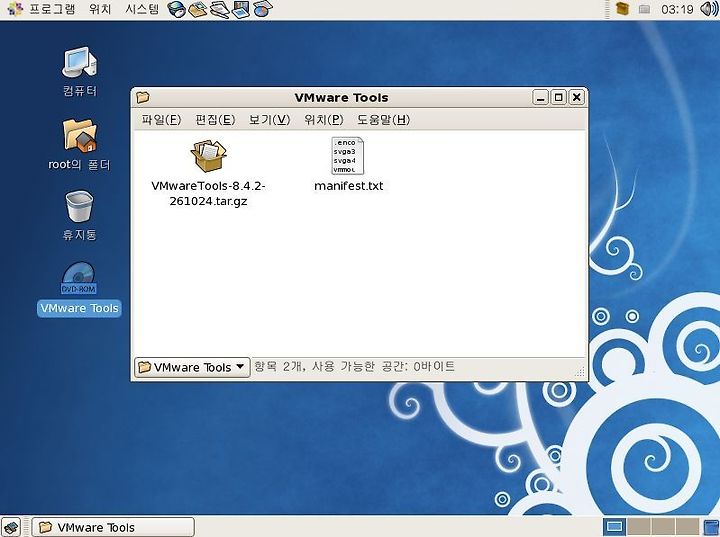Switch to the second workspace

(639, 527)
